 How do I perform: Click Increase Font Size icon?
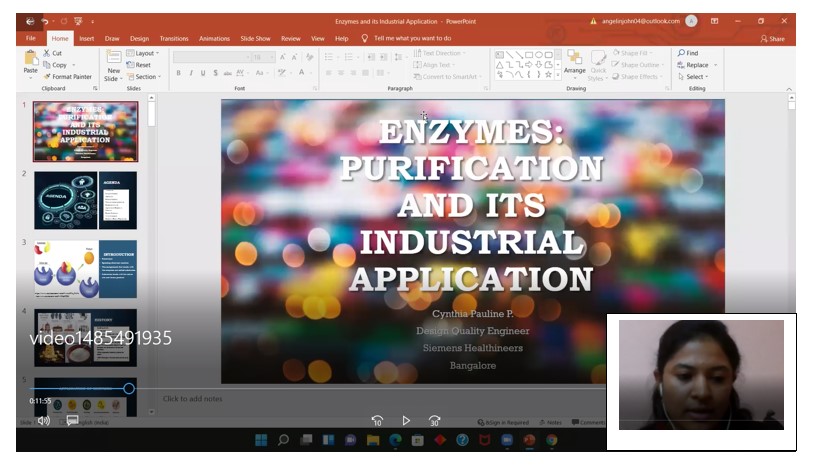coord(283,57)
